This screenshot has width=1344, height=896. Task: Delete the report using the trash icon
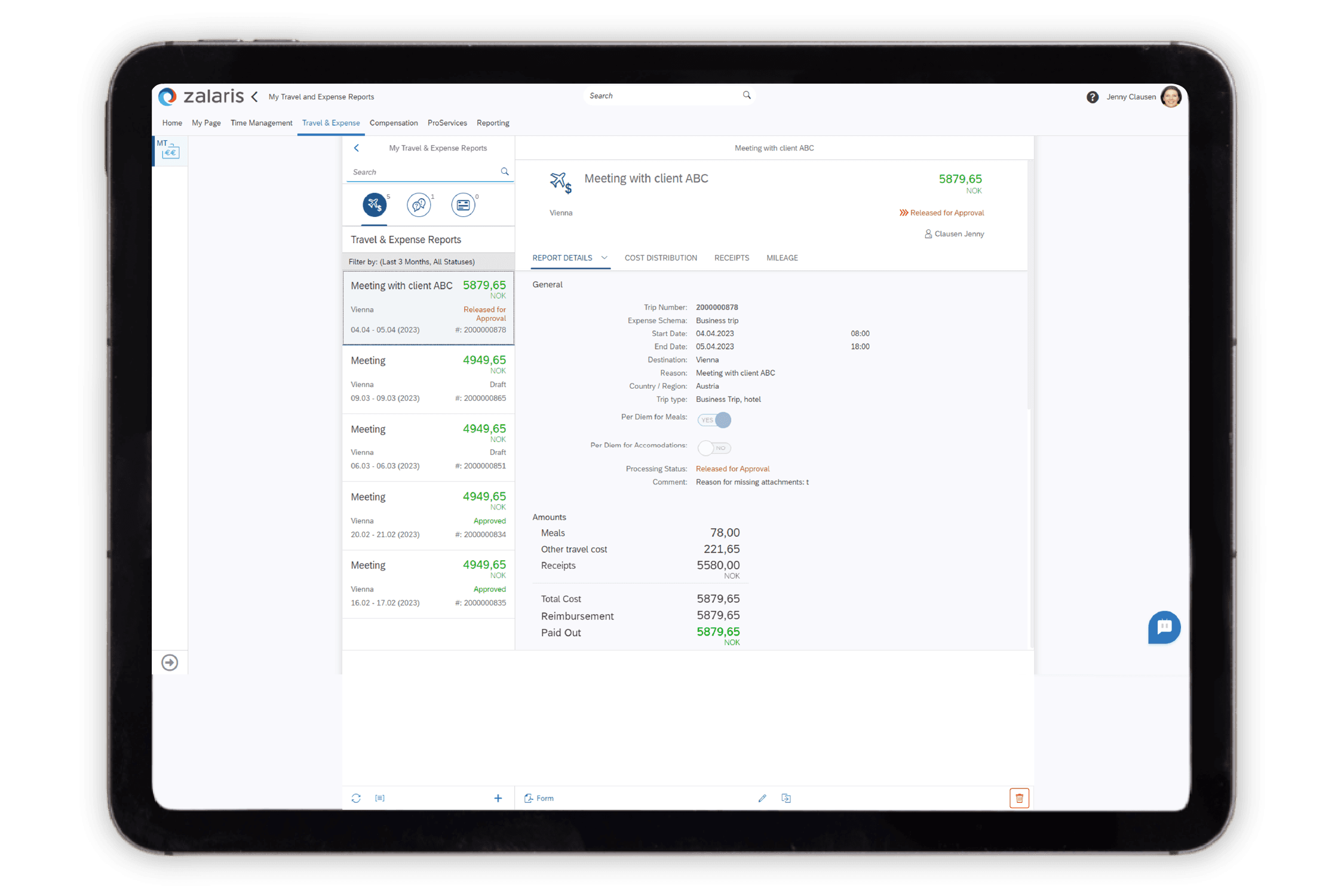[x=1019, y=798]
